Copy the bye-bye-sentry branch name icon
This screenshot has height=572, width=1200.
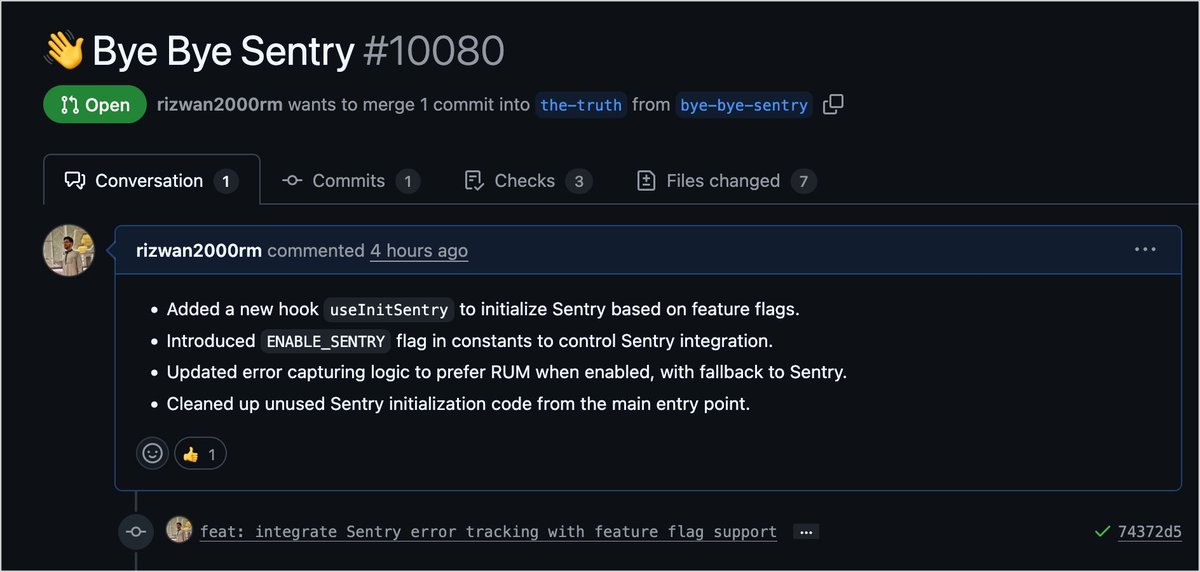pos(833,105)
